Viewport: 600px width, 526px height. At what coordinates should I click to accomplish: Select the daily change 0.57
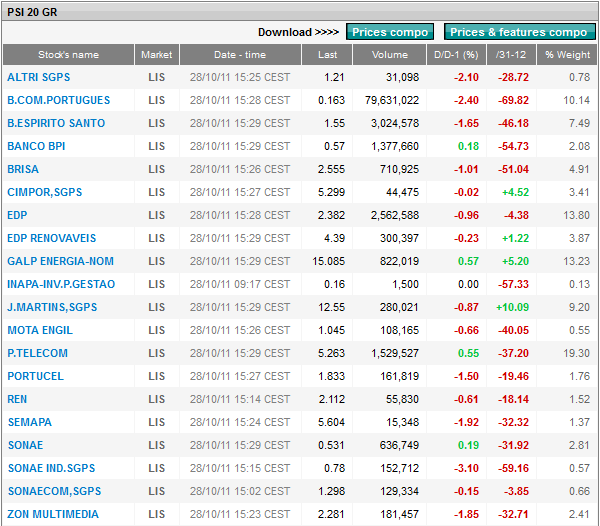point(468,261)
